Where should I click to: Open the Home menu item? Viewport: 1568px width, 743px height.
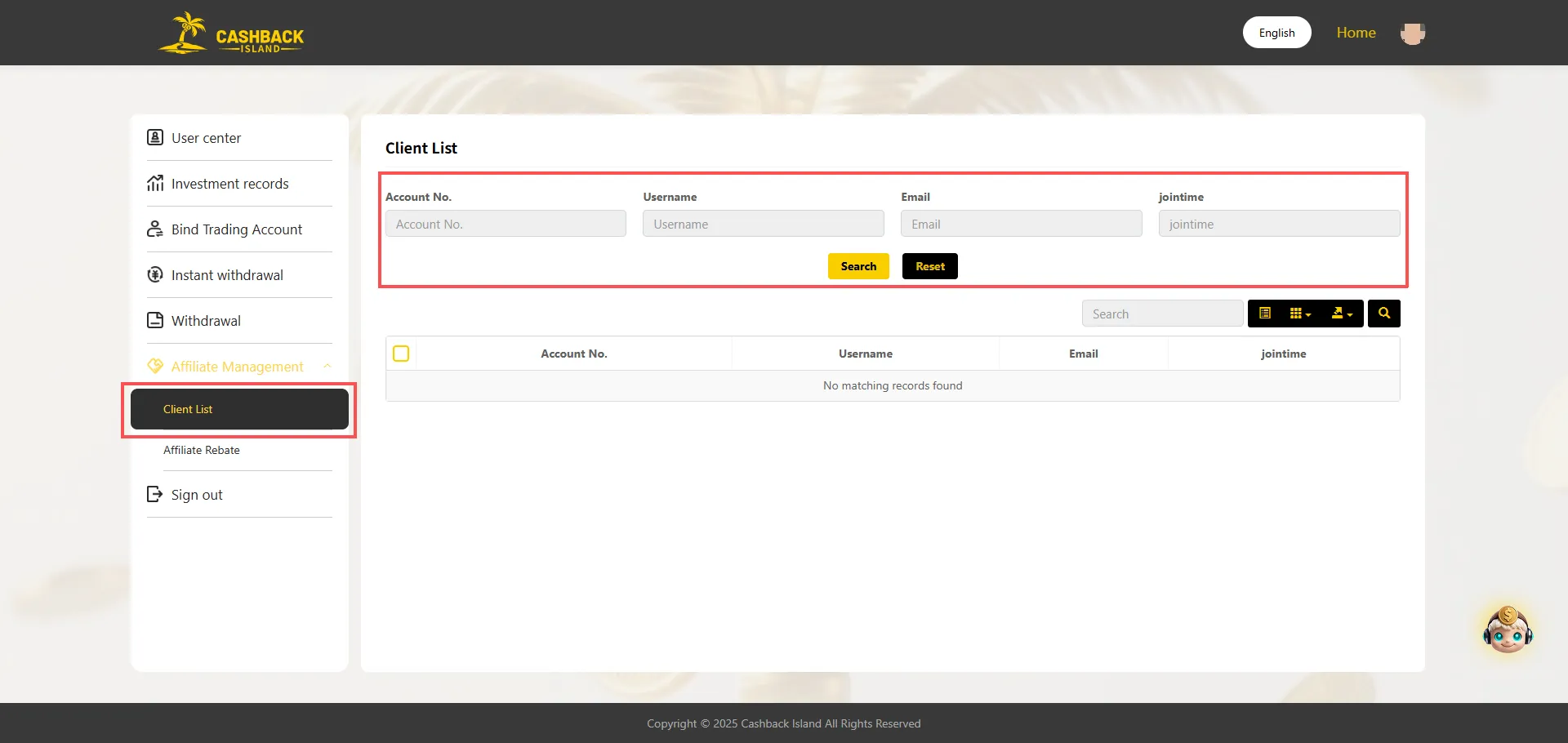(x=1356, y=33)
